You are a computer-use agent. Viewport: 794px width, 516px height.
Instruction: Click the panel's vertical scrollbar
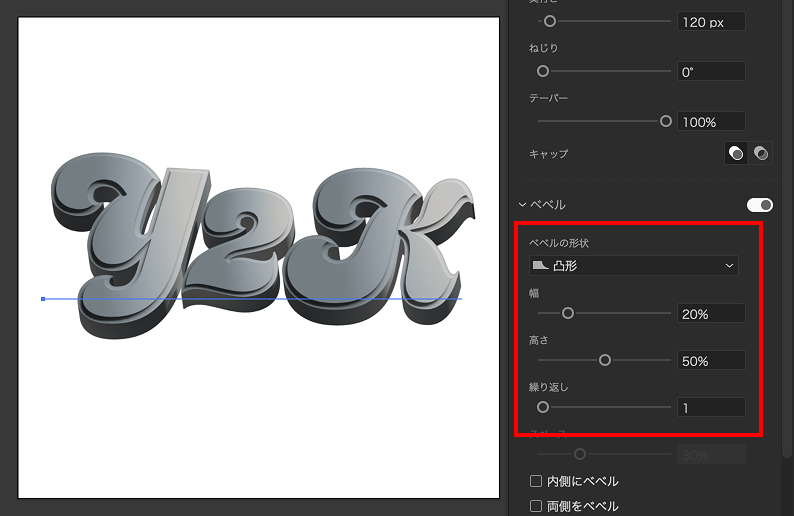pos(788,228)
